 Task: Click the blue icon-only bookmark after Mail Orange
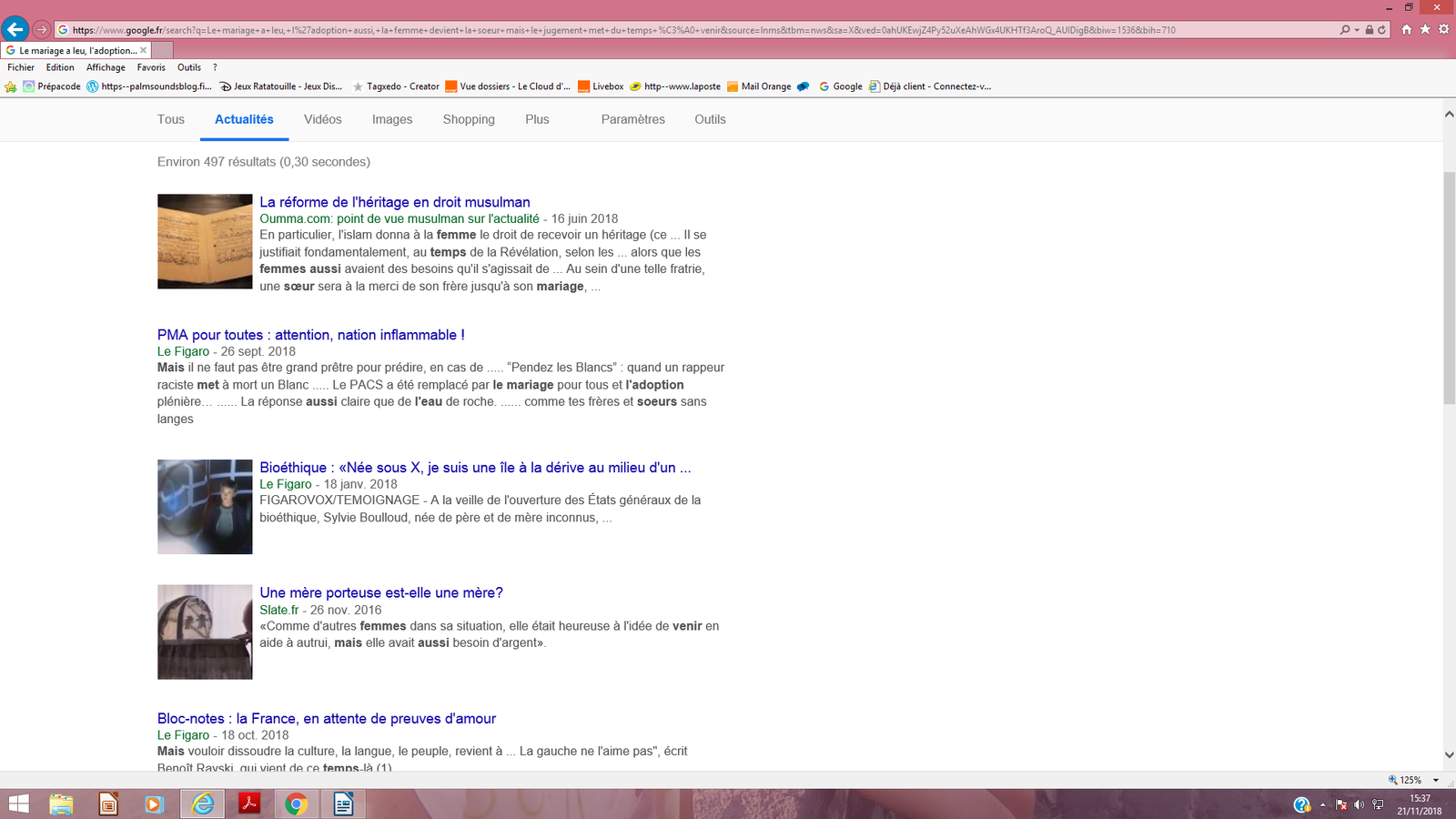804,87
